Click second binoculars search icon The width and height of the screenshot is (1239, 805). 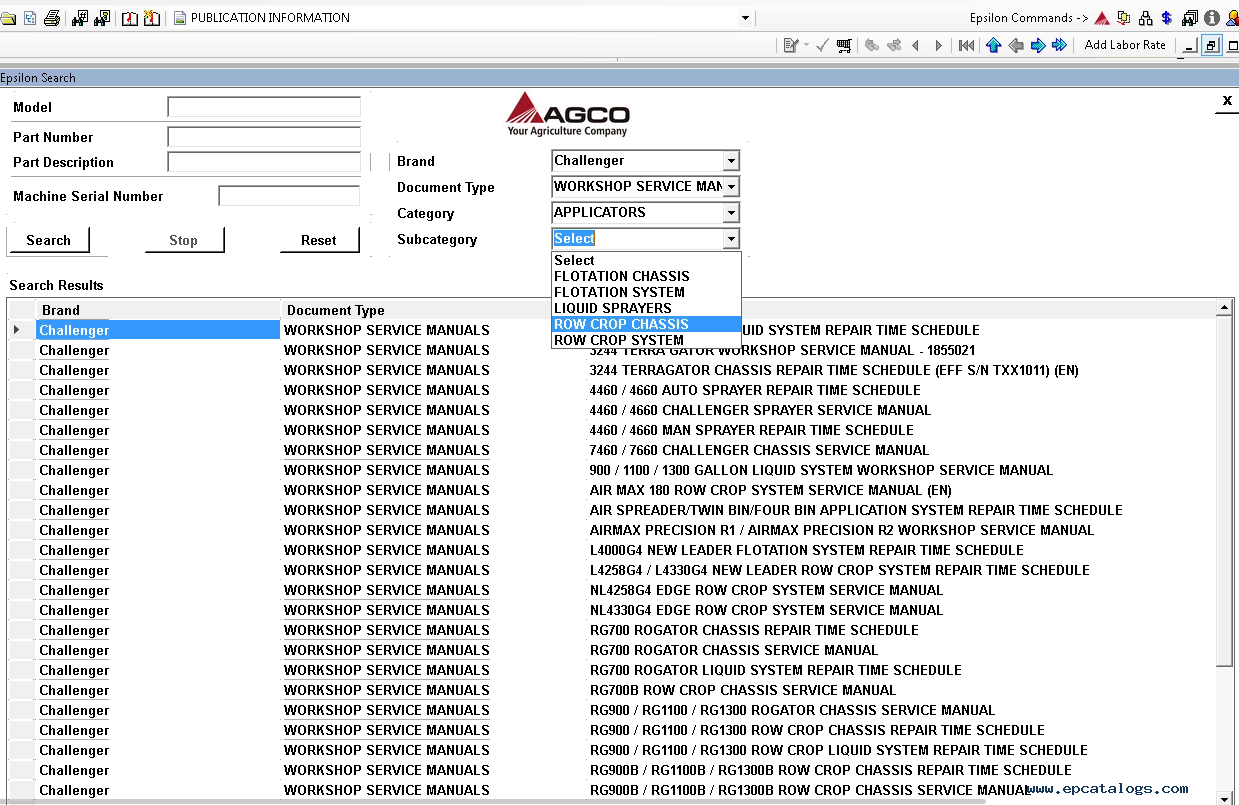[102, 18]
